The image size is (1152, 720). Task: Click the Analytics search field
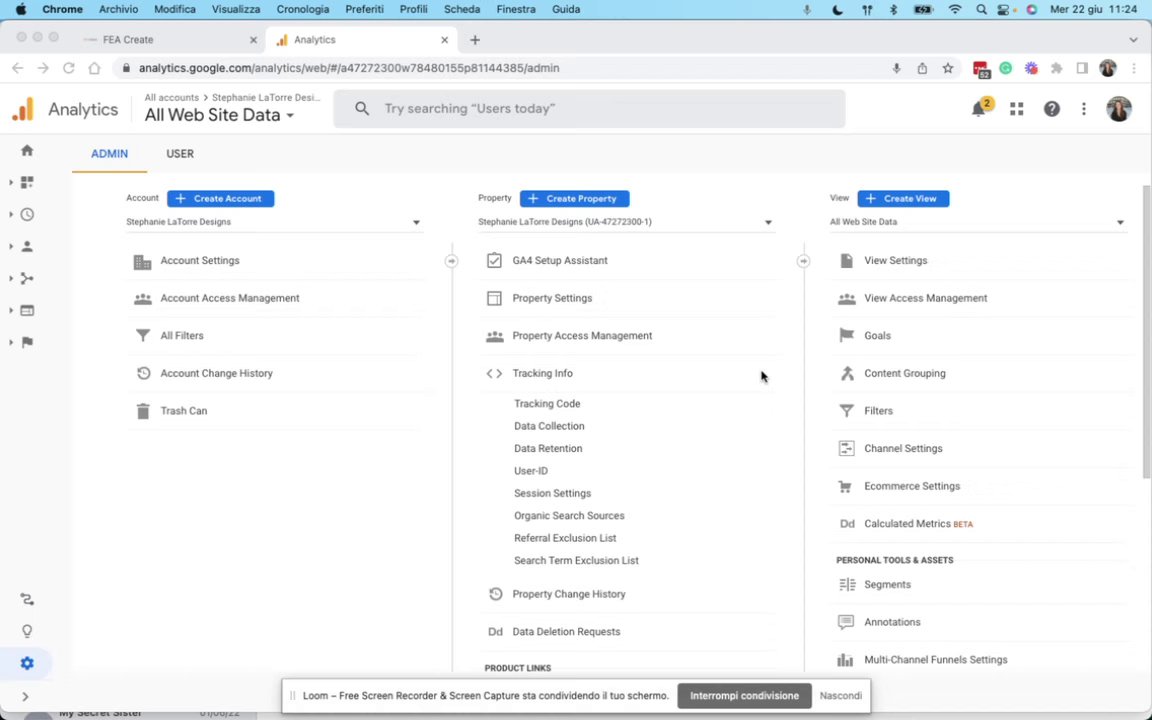coord(590,108)
